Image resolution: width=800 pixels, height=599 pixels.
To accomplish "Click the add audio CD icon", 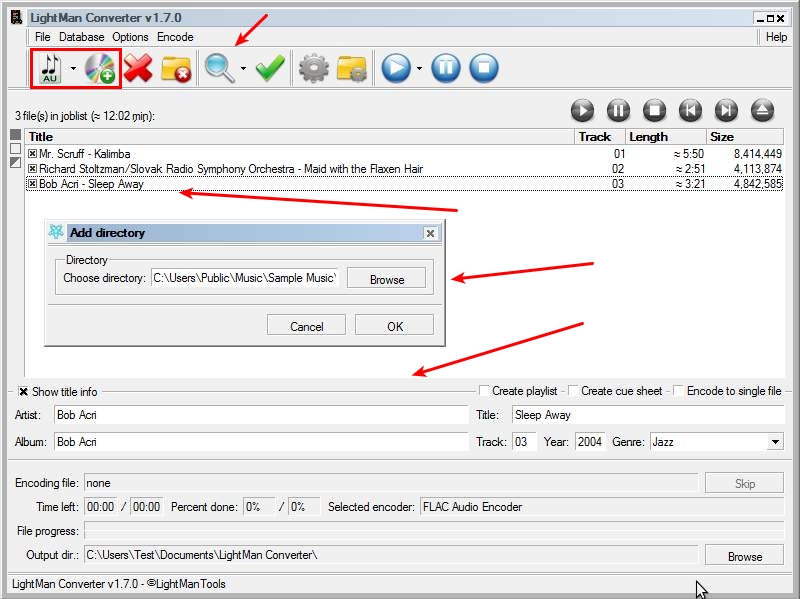I will click(100, 68).
